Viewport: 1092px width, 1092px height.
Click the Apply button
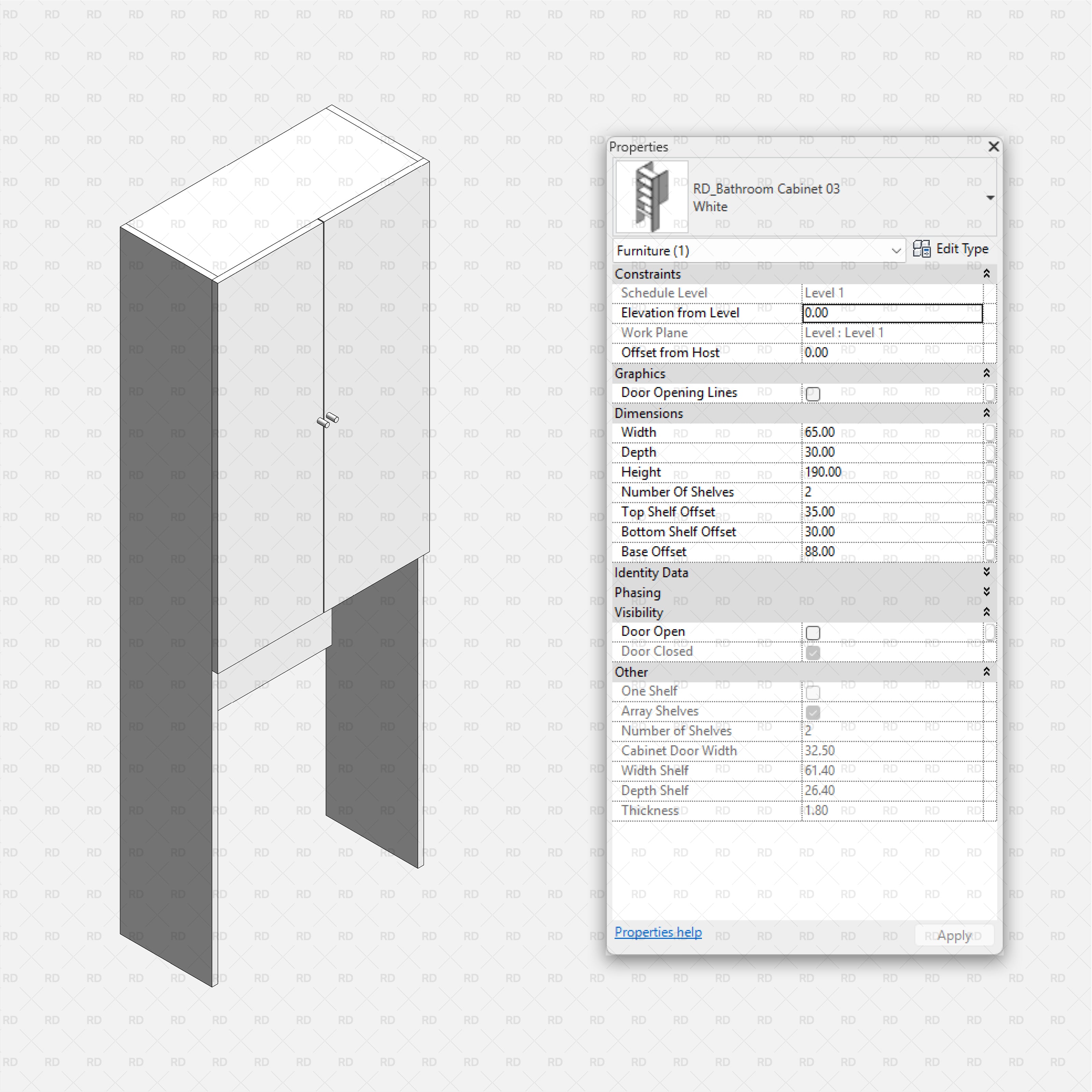click(x=953, y=935)
